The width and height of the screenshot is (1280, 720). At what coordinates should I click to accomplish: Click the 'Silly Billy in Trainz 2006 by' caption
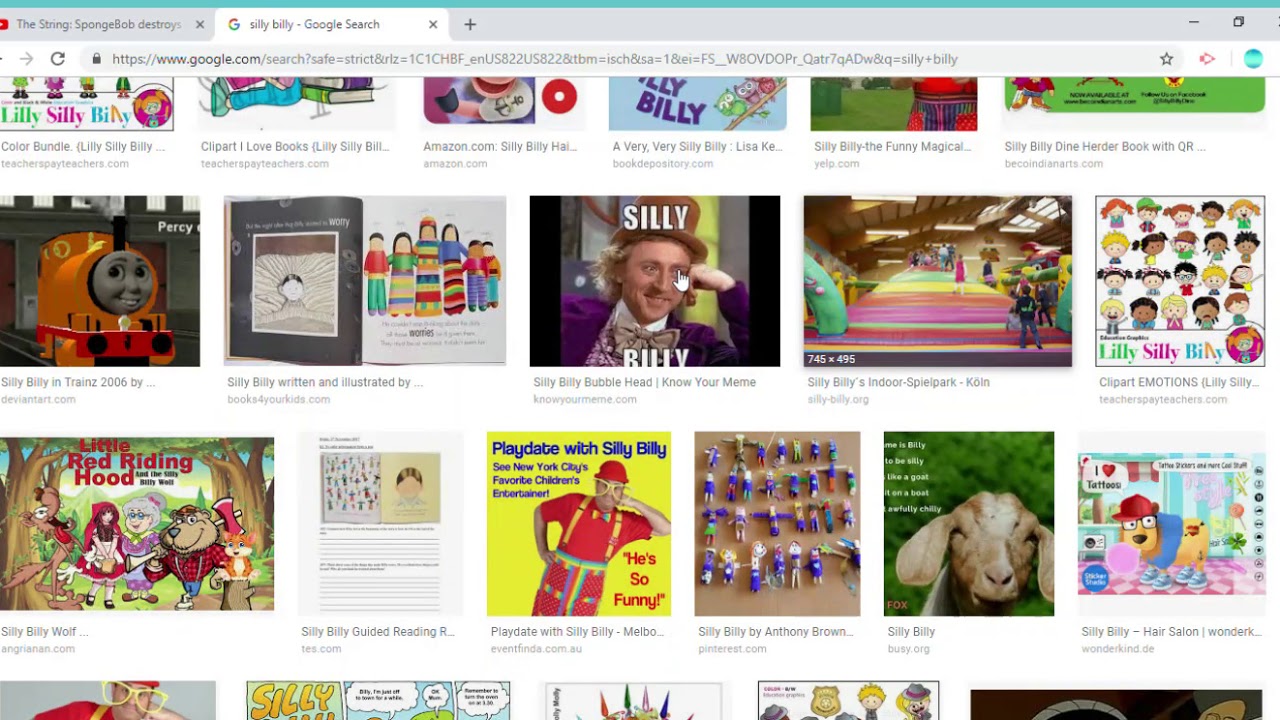click(x=78, y=382)
